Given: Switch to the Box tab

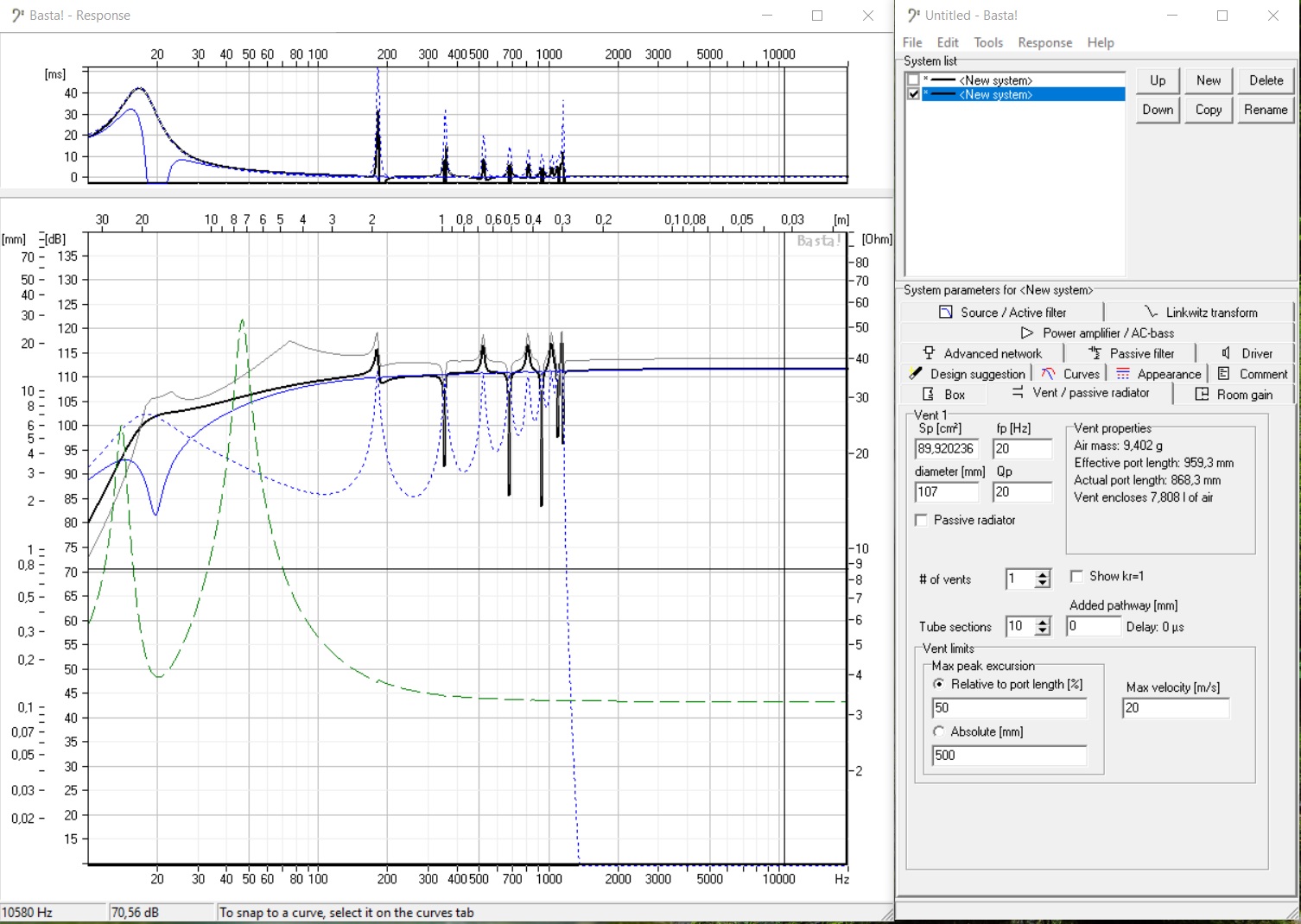Looking at the screenshot, I should (x=943, y=395).
